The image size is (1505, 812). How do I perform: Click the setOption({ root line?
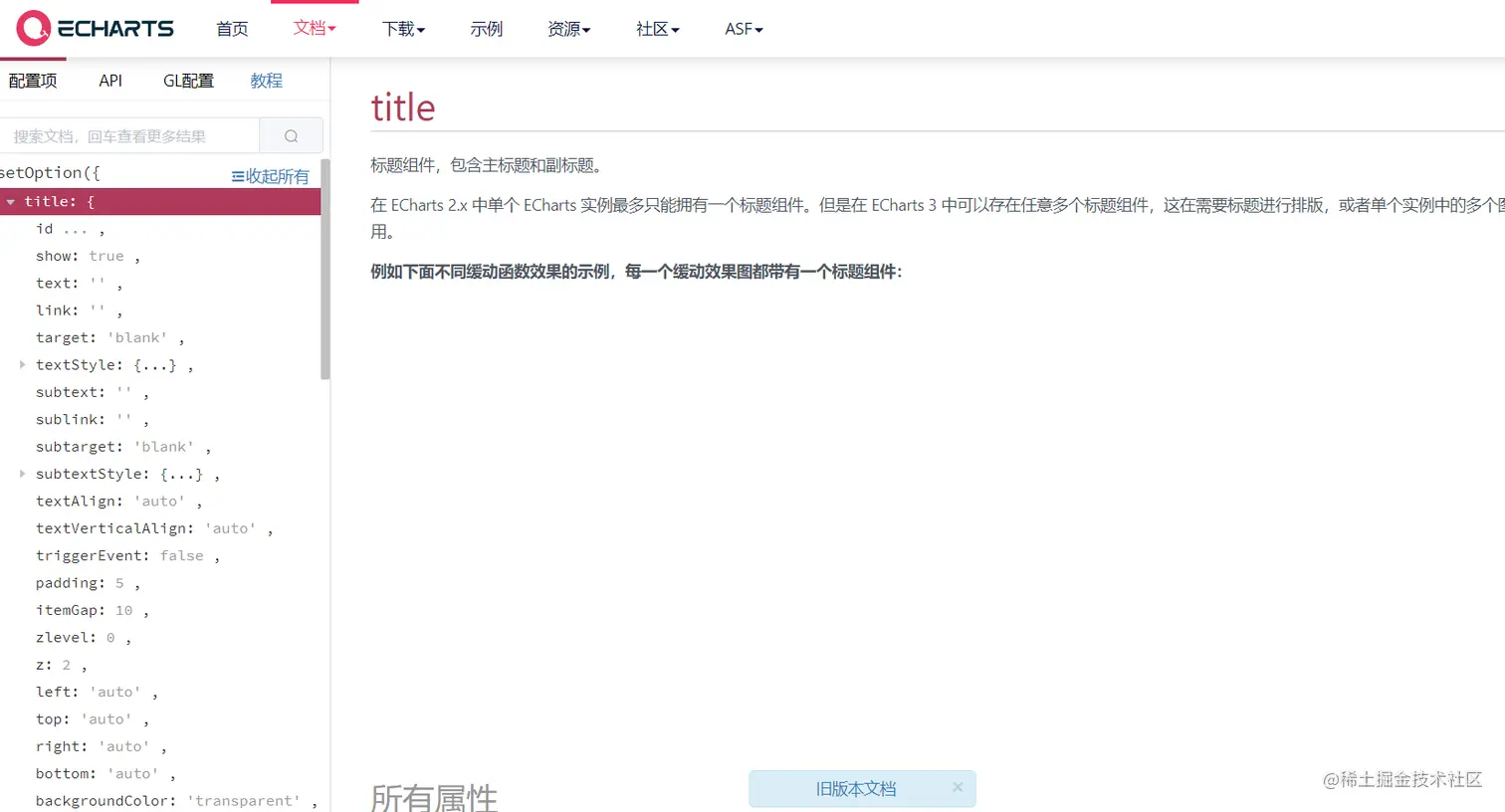click(50, 173)
